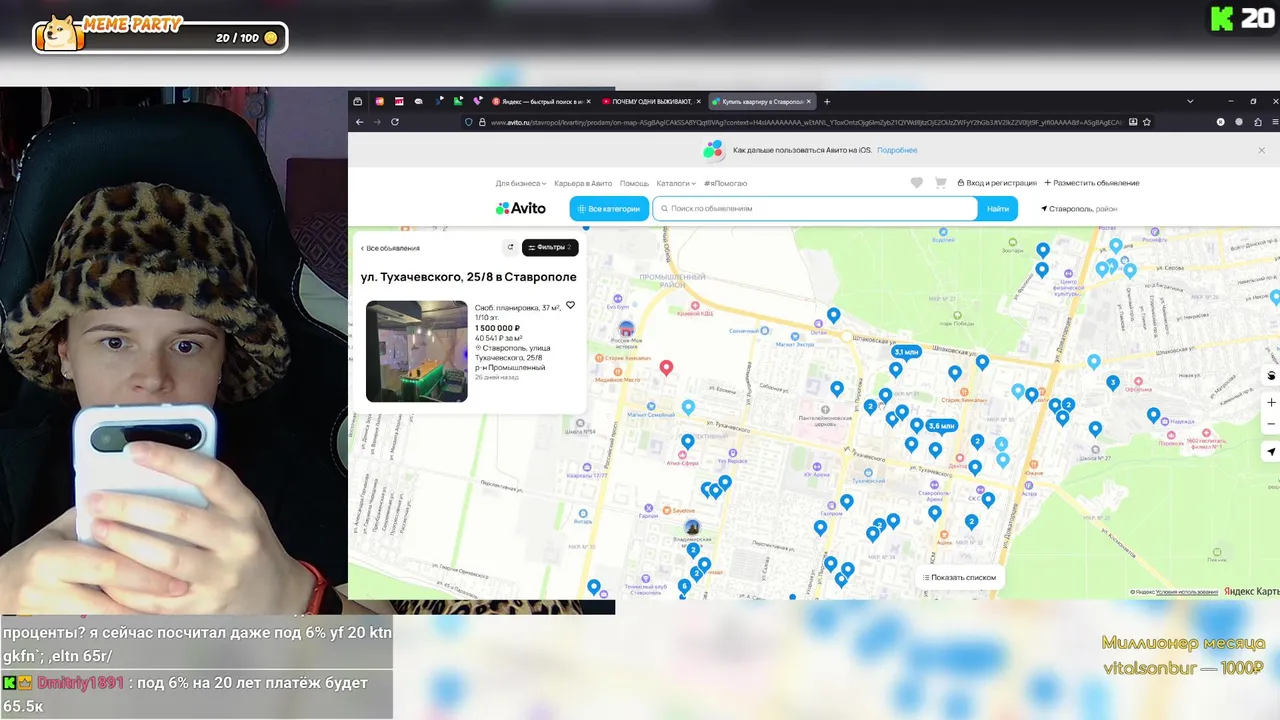The height and width of the screenshot is (720, 1280).
Task: Change the Ставрополь location selector
Action: 1079,209
